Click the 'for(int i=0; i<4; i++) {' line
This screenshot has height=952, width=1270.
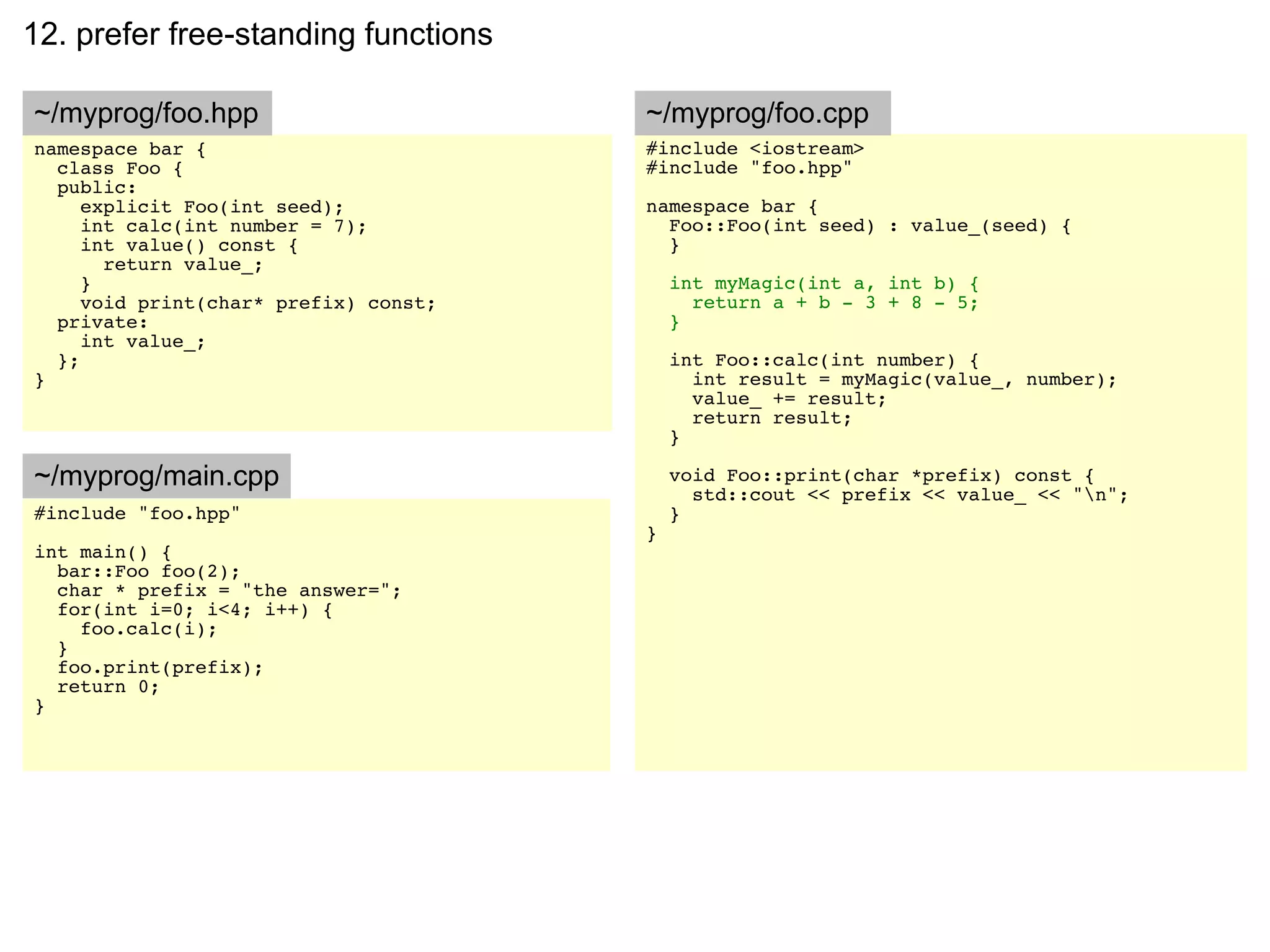click(x=195, y=610)
